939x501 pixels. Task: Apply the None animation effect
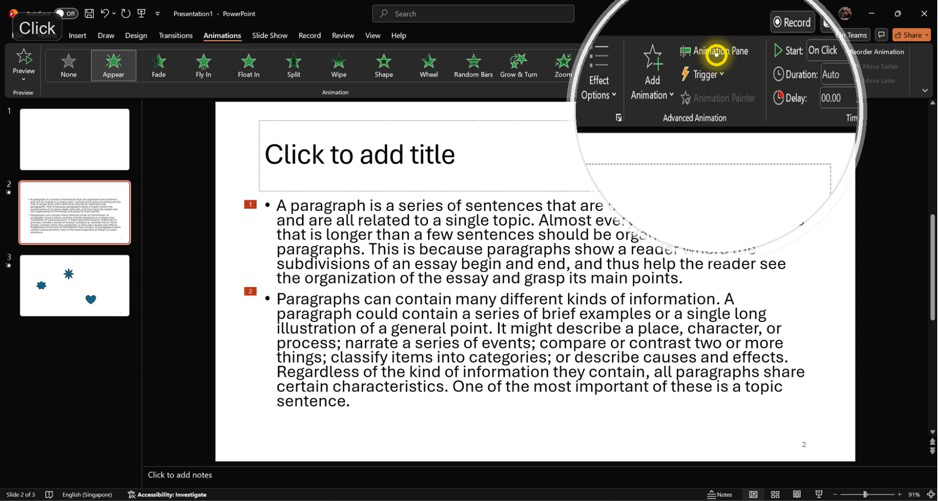(x=68, y=65)
